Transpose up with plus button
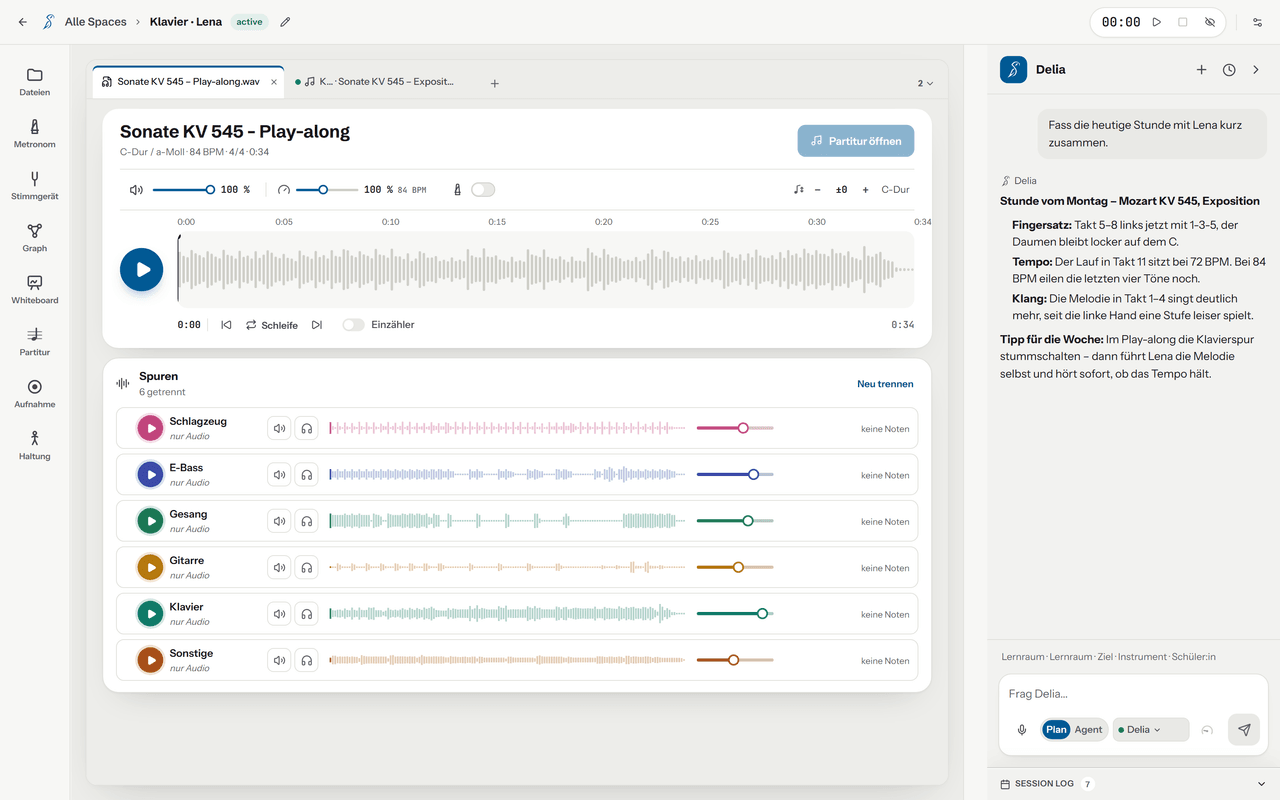This screenshot has height=800, width=1280. click(x=865, y=189)
